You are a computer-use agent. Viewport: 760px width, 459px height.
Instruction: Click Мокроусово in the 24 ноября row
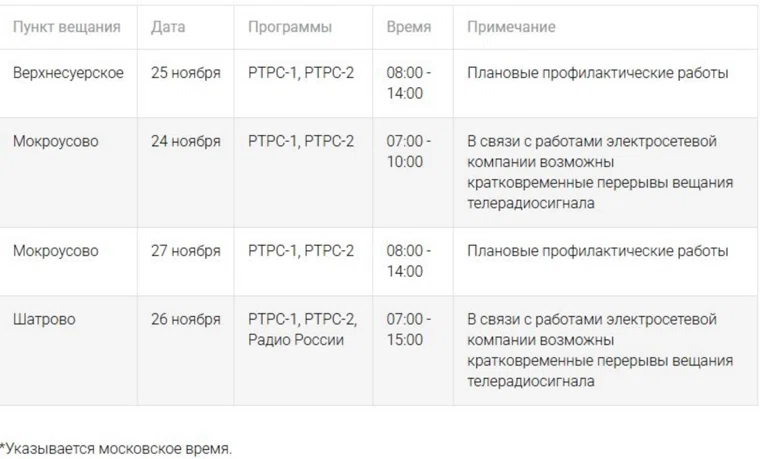coord(56,141)
